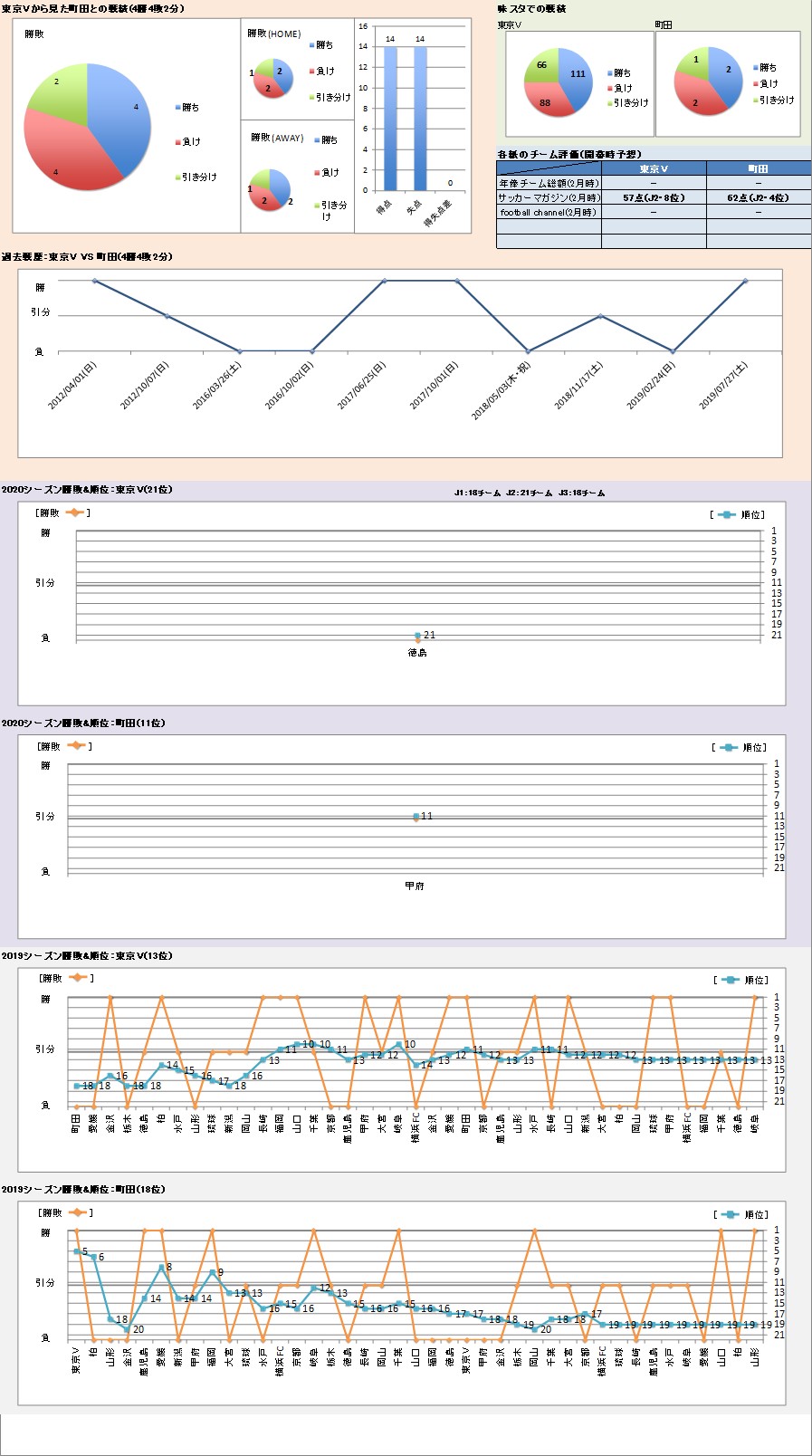Click the heading 過去戦歴:東京V VS 町田(4勝4敗2分)
The height and width of the screenshot is (1456, 812).
pyautogui.click(x=87, y=257)
